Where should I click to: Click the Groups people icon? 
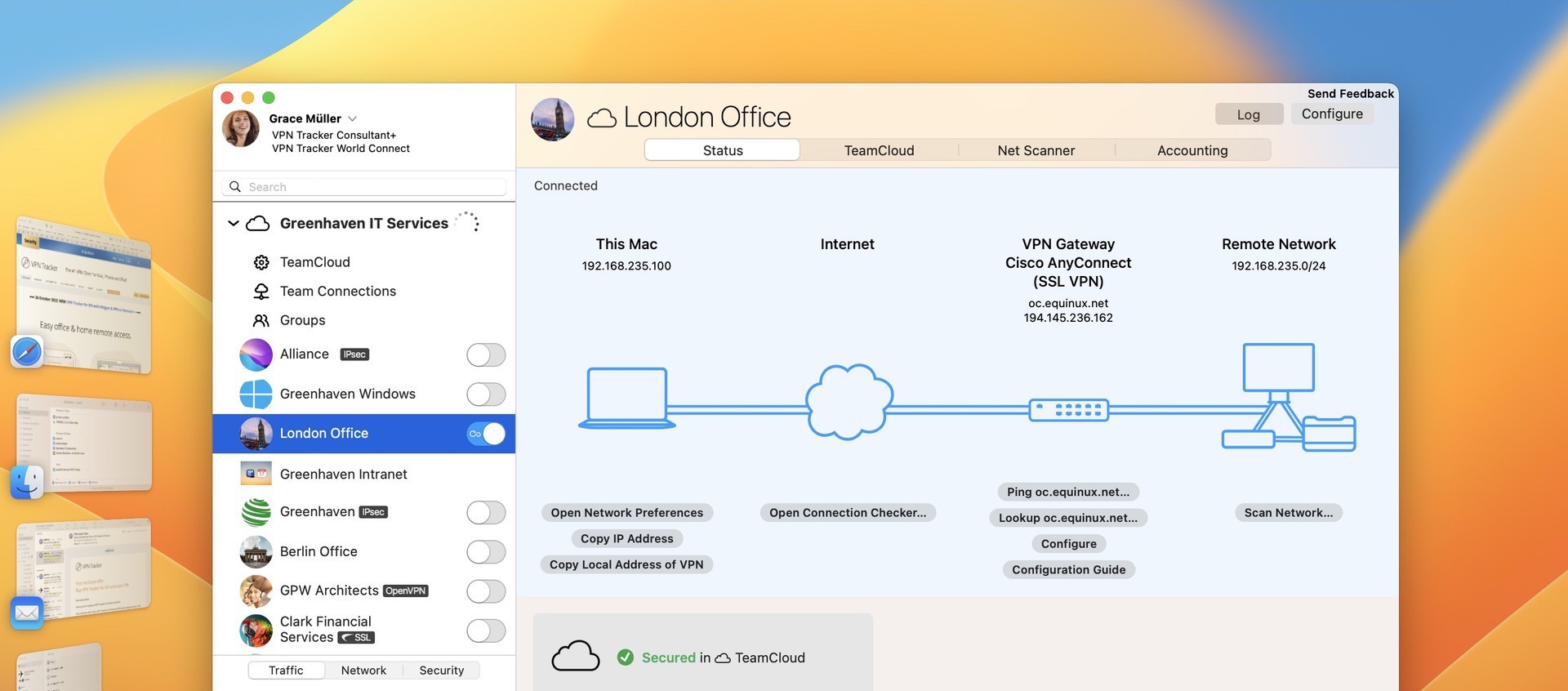click(x=261, y=320)
